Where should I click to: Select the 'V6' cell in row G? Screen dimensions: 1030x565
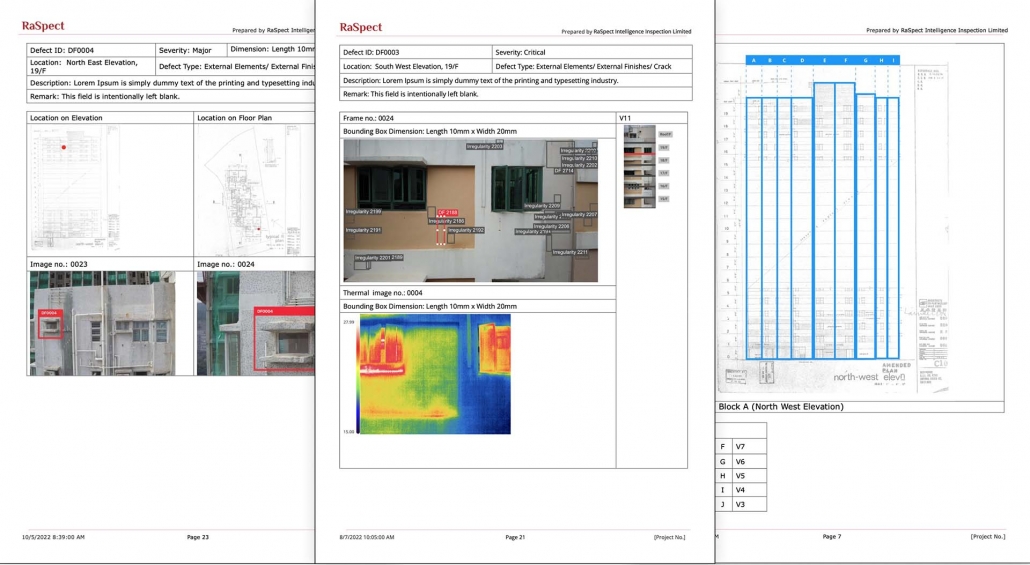click(x=748, y=461)
